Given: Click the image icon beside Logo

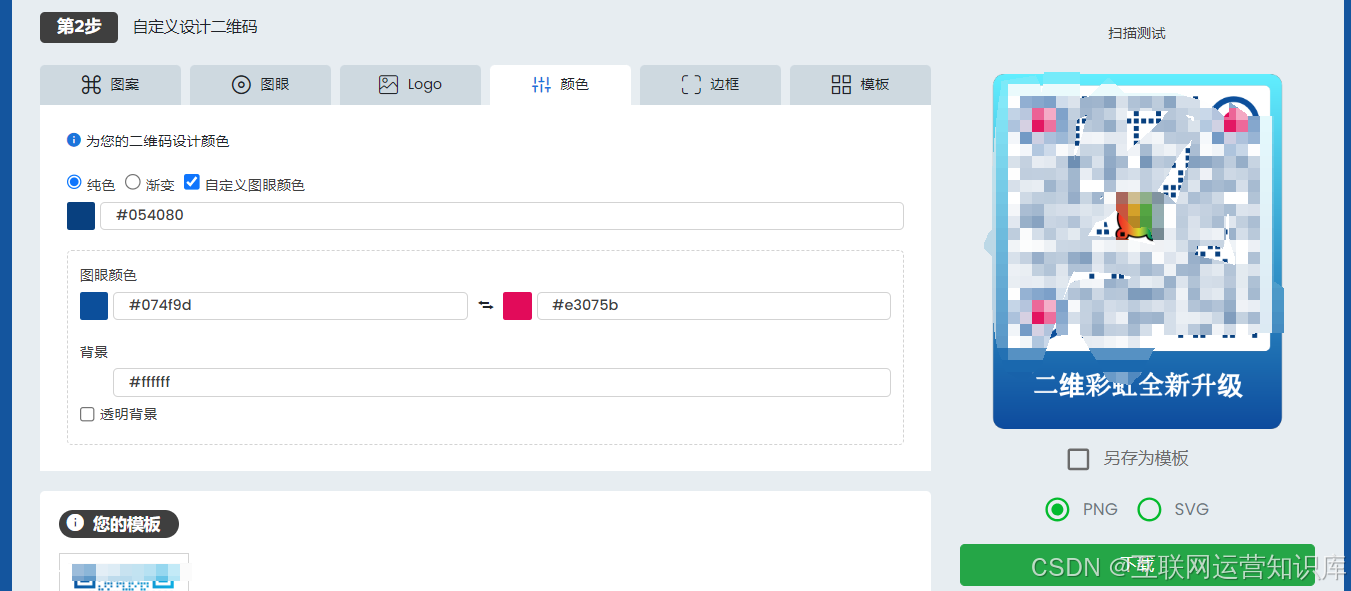Looking at the screenshot, I should click(389, 85).
